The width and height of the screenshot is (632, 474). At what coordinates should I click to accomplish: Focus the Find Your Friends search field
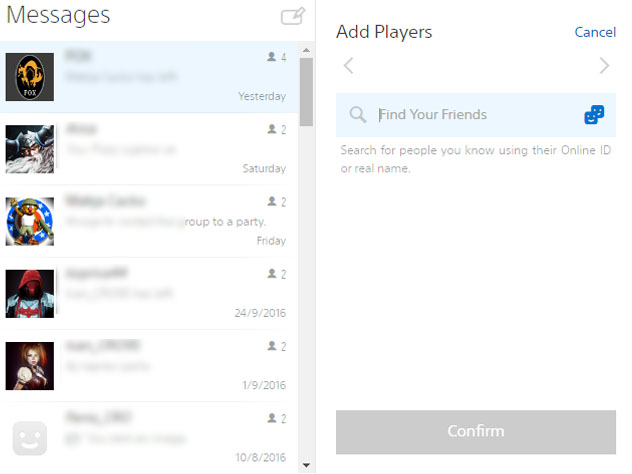coord(475,115)
